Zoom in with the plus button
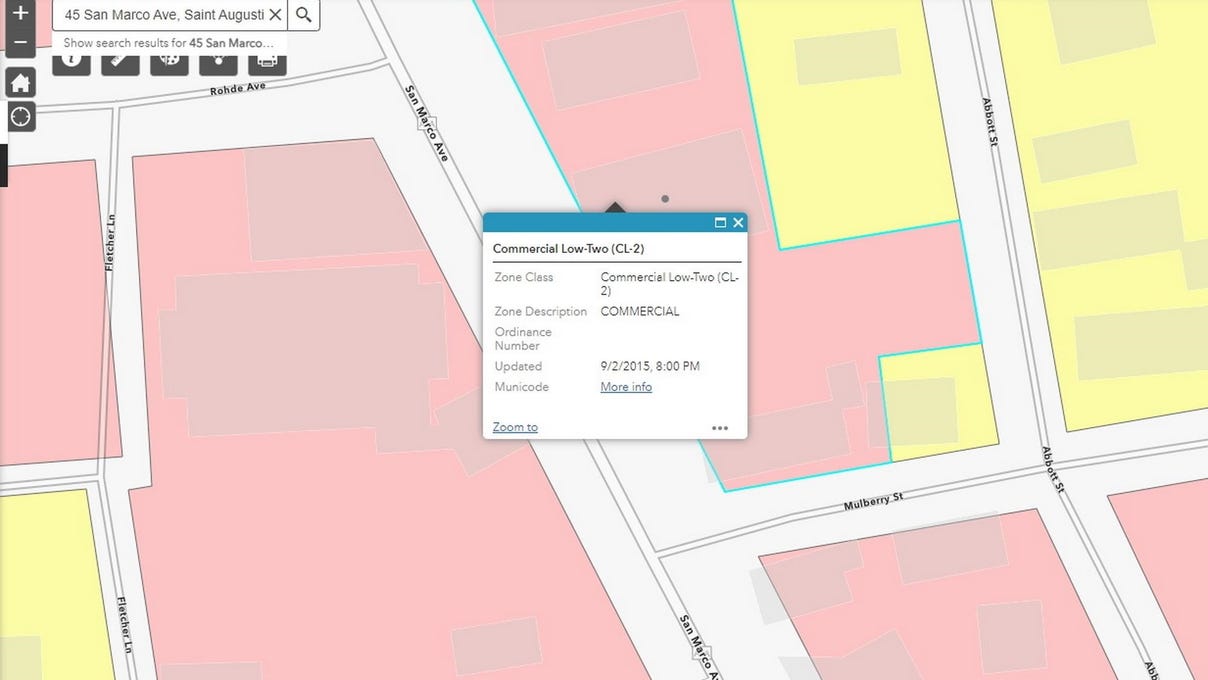 (20, 14)
